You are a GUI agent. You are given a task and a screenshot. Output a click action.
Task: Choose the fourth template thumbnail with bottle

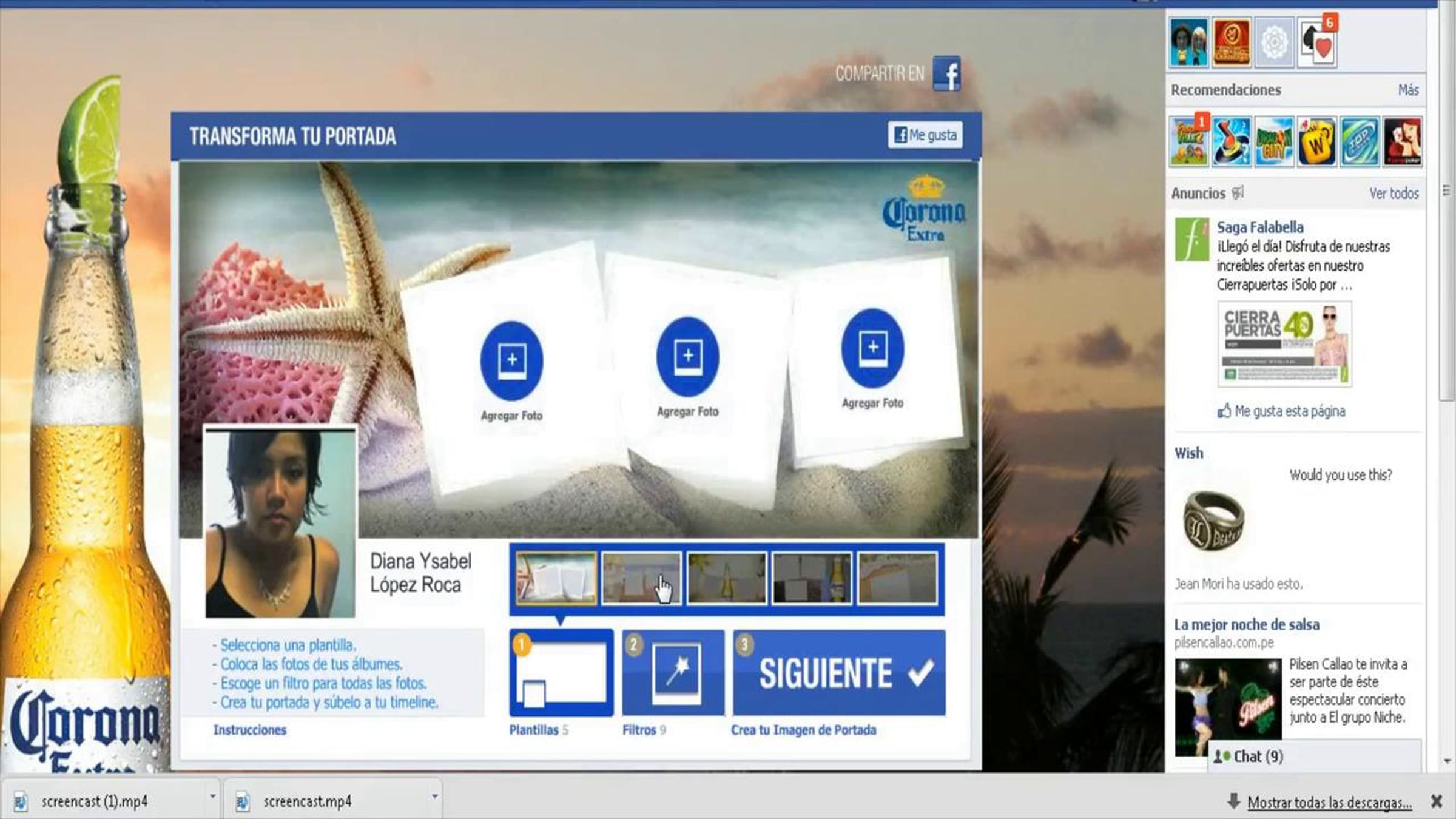tap(812, 578)
